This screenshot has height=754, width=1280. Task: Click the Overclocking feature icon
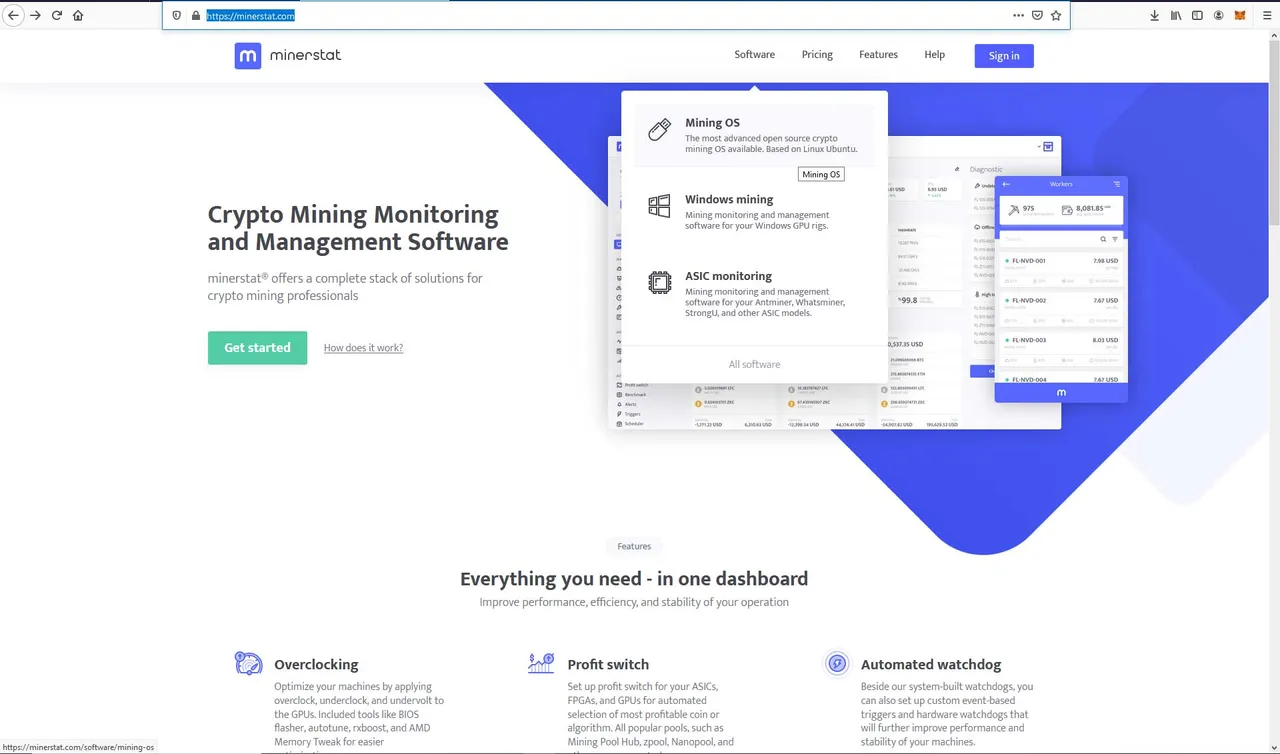point(248,663)
